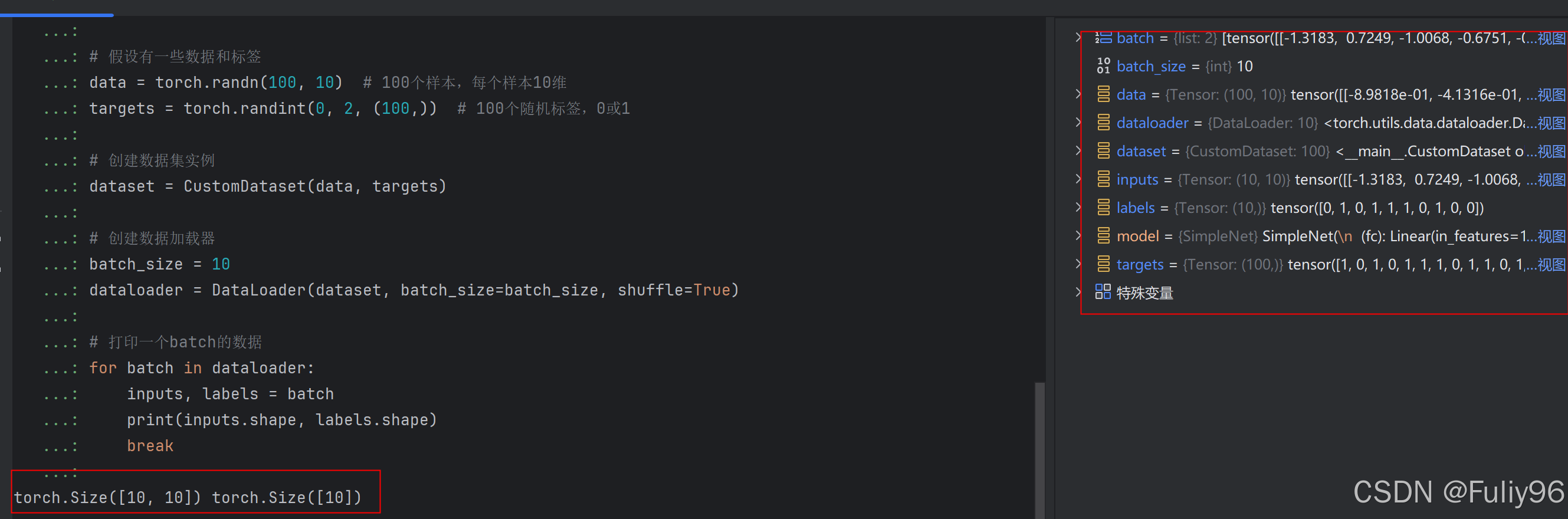Expand the batch variable tree node

(x=1078, y=38)
